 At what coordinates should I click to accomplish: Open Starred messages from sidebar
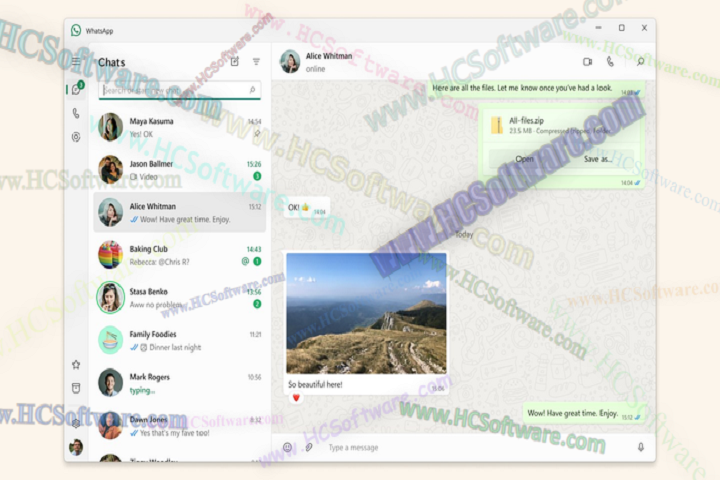(x=76, y=365)
